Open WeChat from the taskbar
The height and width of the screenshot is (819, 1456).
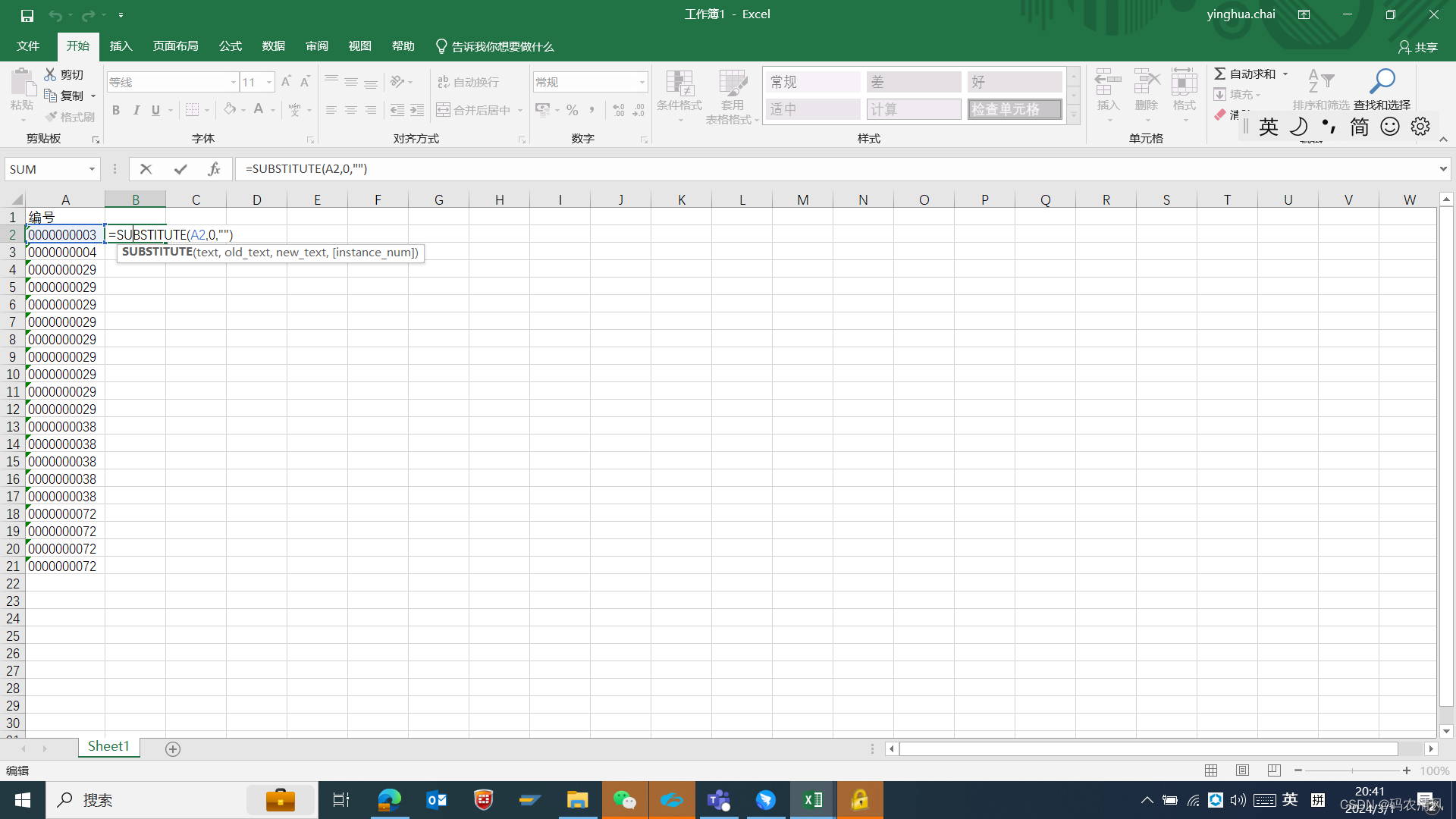click(x=625, y=800)
